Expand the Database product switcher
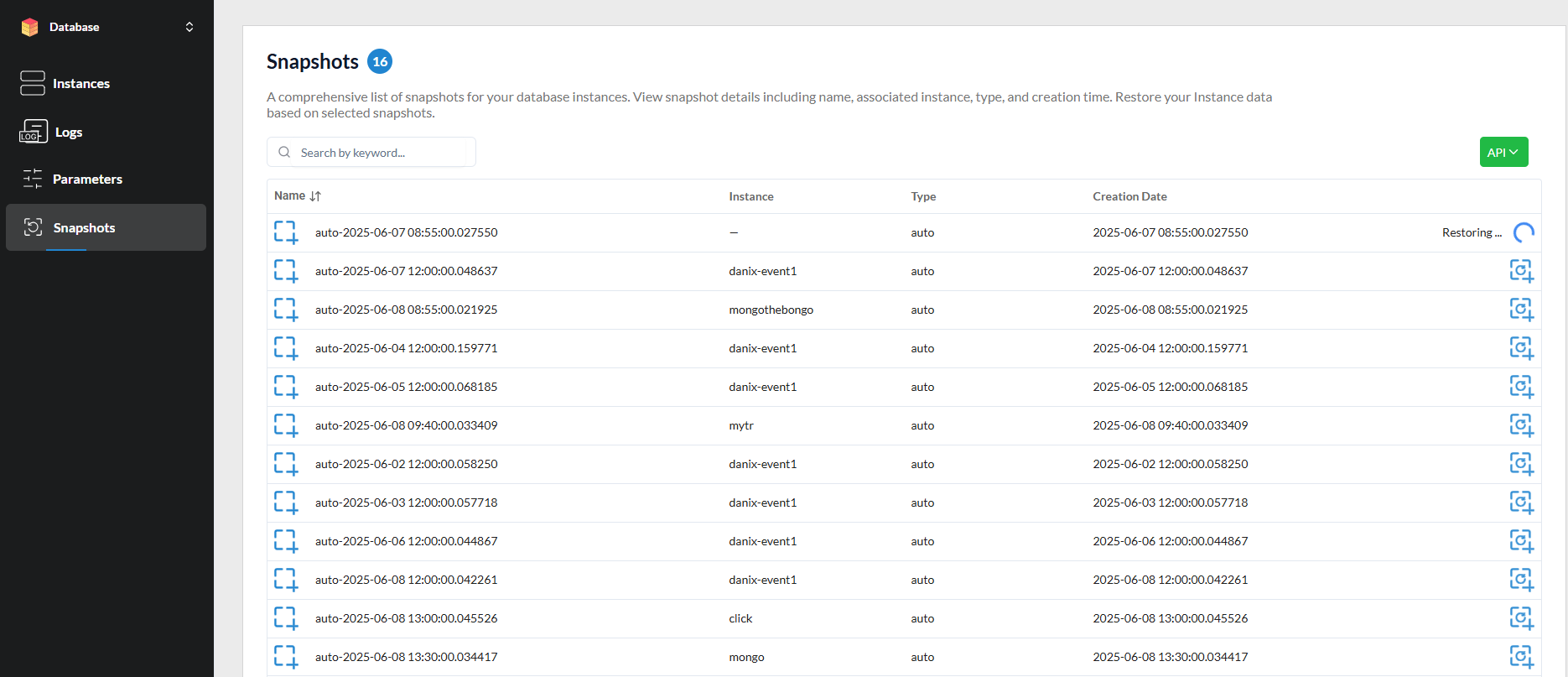 [190, 27]
